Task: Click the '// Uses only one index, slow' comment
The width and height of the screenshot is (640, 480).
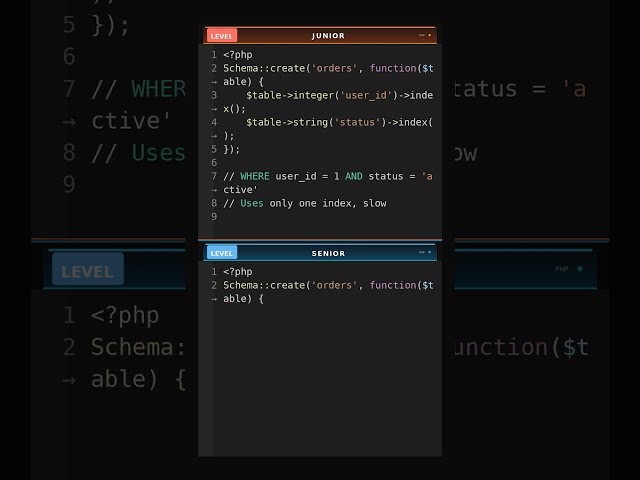Action: 305,203
